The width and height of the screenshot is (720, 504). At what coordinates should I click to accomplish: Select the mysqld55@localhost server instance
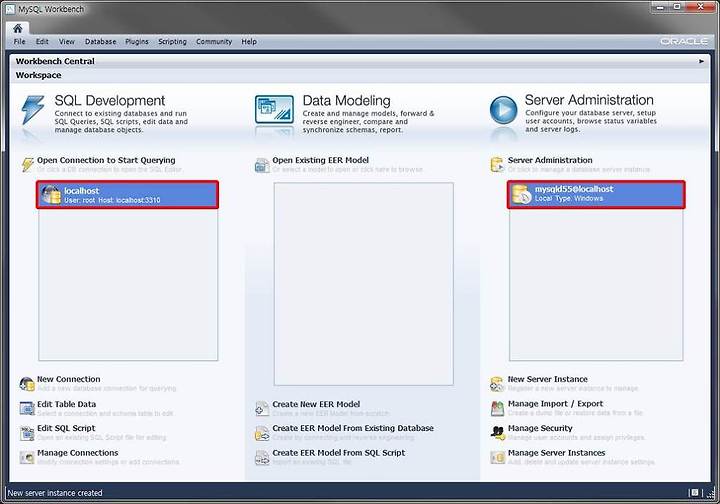click(596, 195)
